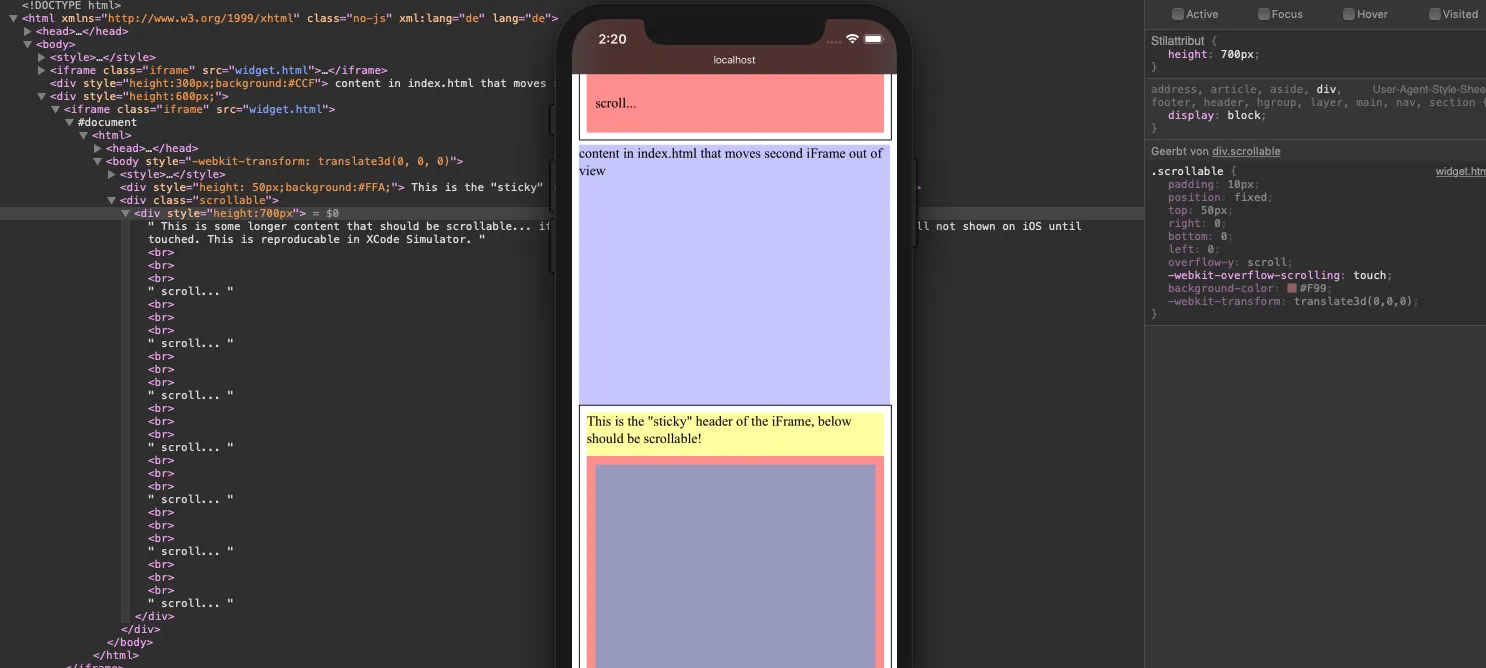Toggle the Active pseudo-class checkbox
1486x668 pixels.
coord(1178,14)
